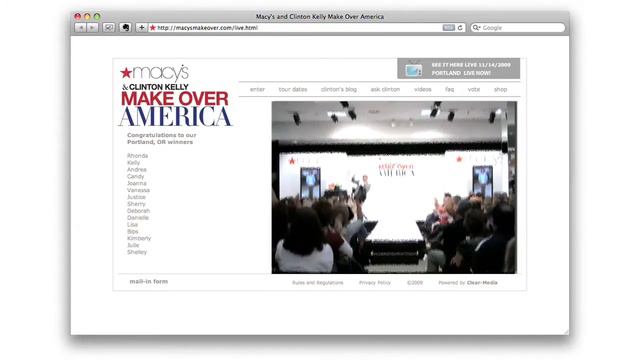Click the Evernote elephant toolbar icon
640x360 pixels.
click(x=125, y=28)
